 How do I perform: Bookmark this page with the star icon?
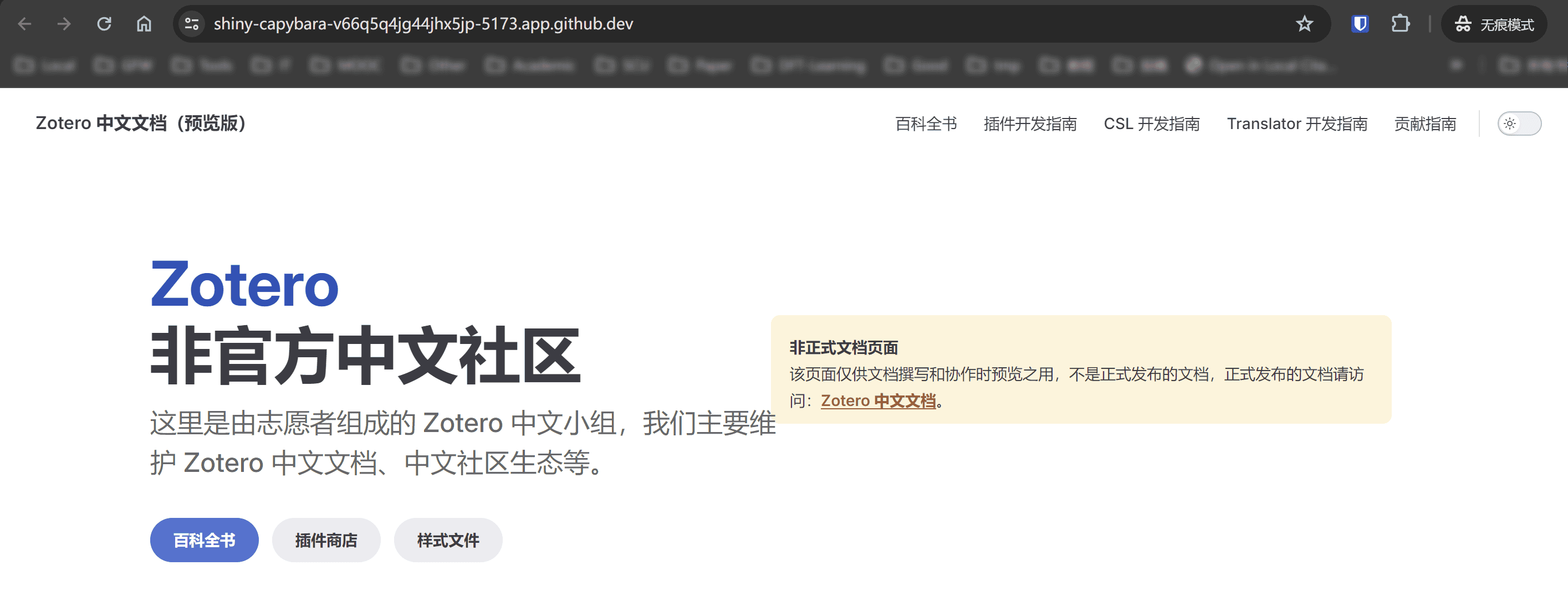tap(1304, 24)
